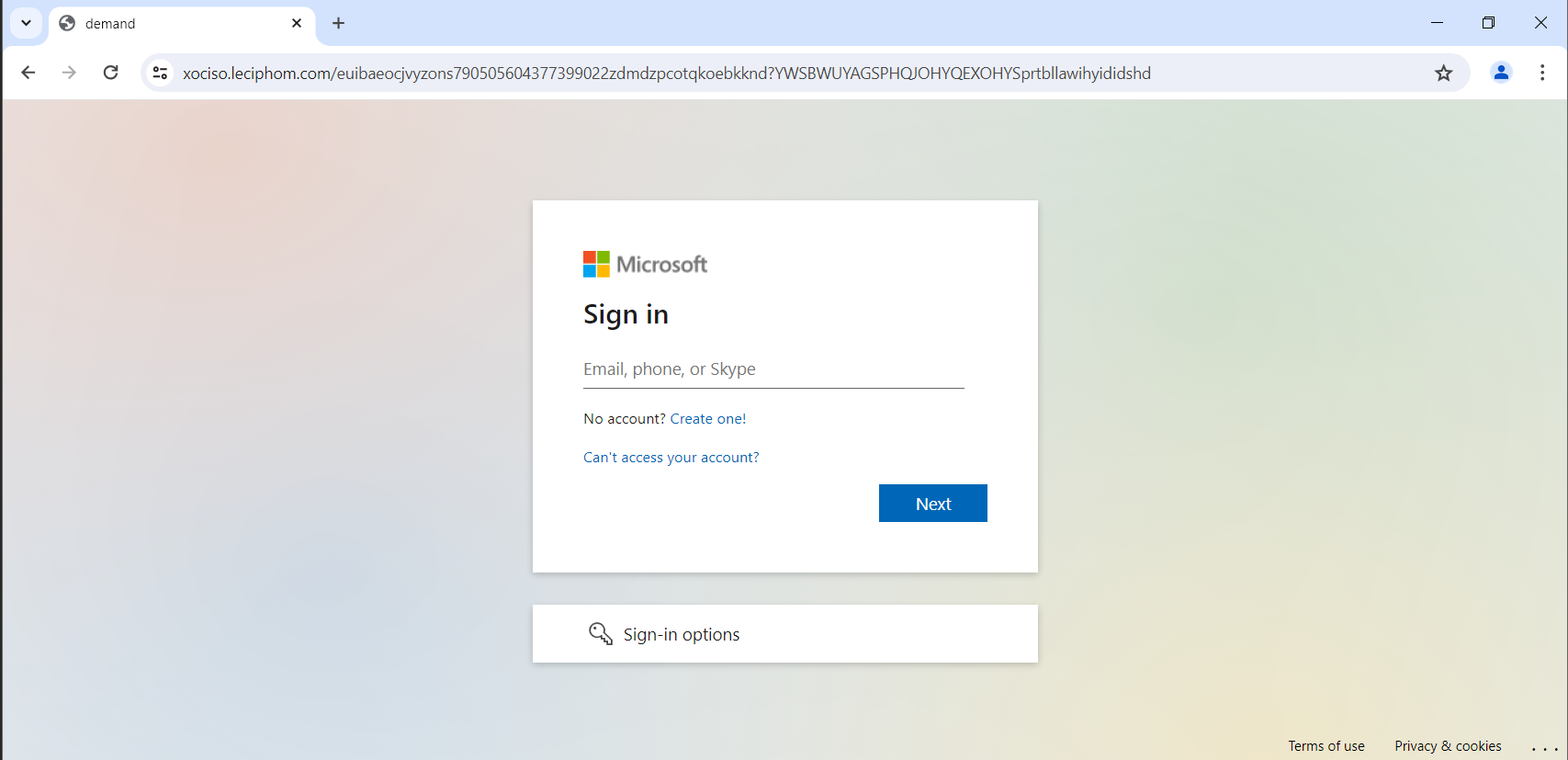Click the forward navigation arrow
The image size is (1568, 760).
[69, 73]
